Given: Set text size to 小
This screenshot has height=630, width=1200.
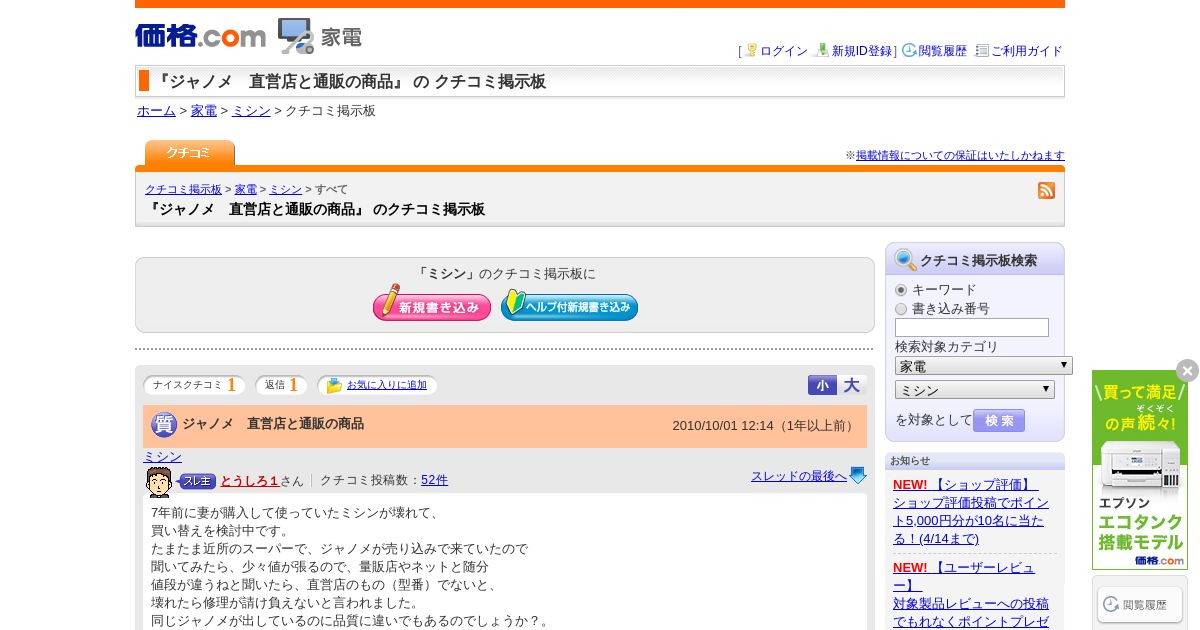Looking at the screenshot, I should point(822,385).
